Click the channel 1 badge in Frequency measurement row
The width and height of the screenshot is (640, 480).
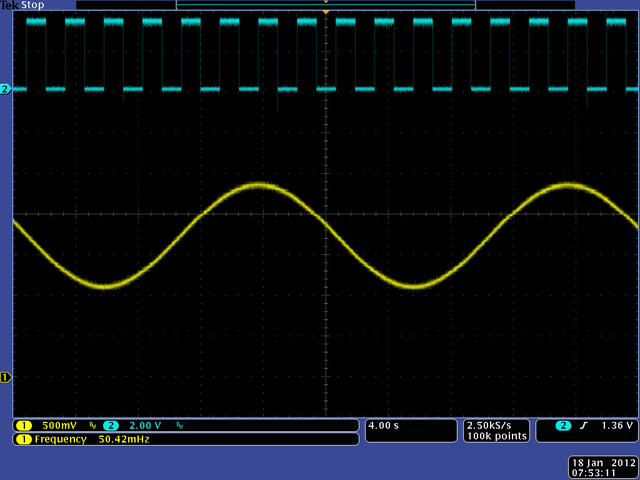coord(22,439)
